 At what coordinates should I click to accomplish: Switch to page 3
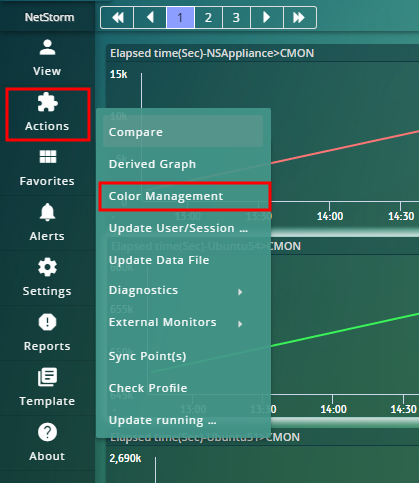(236, 17)
